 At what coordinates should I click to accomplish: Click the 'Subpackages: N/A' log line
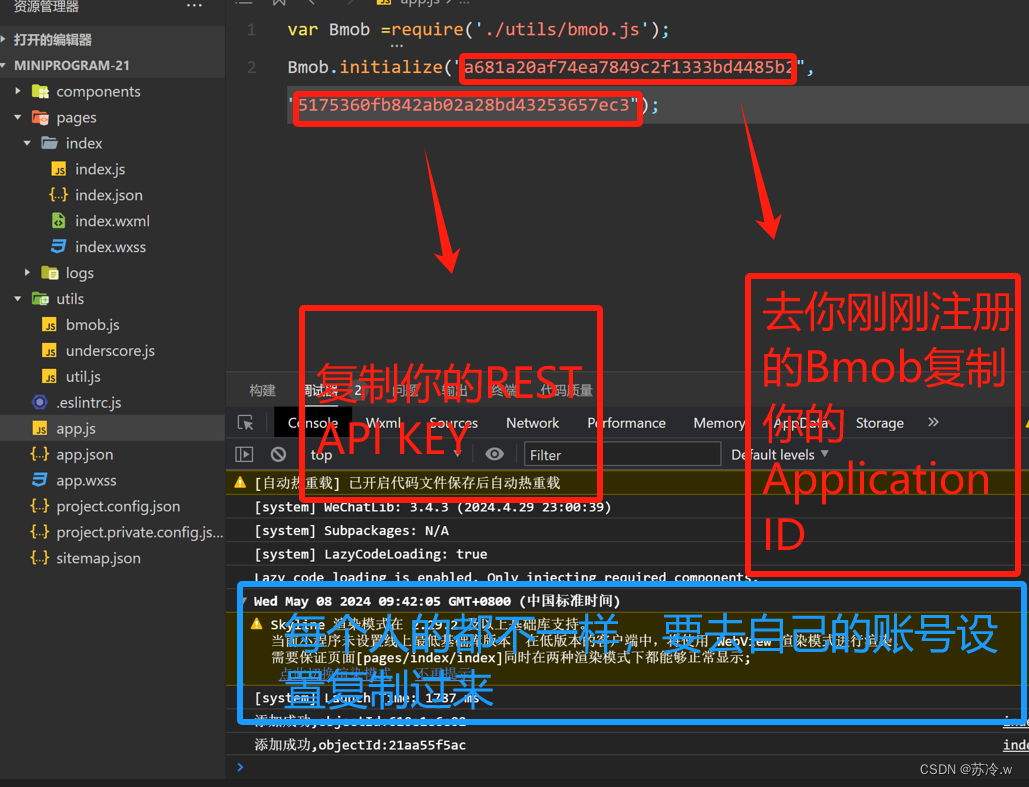point(352,530)
